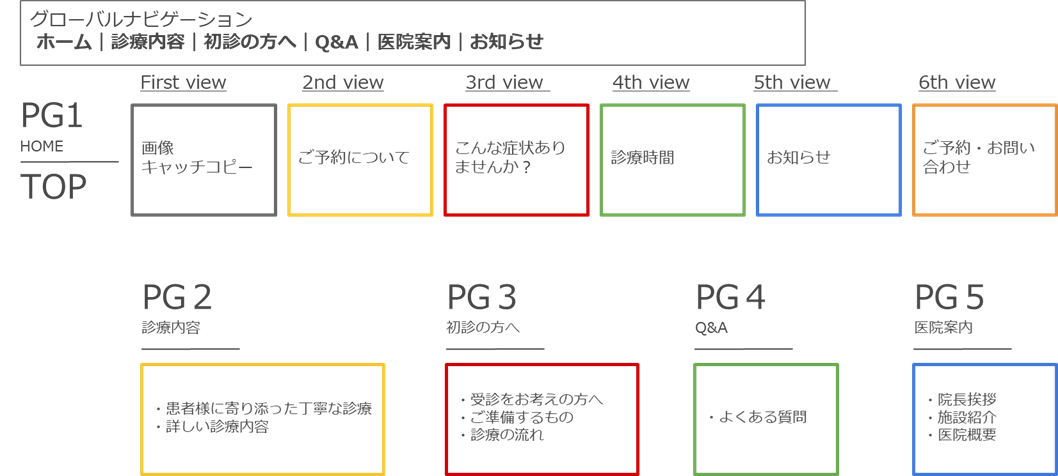The image size is (1058, 476).
Task: Click the orange ご予約・お問い合わせ box
Action: pyautogui.click(x=985, y=160)
